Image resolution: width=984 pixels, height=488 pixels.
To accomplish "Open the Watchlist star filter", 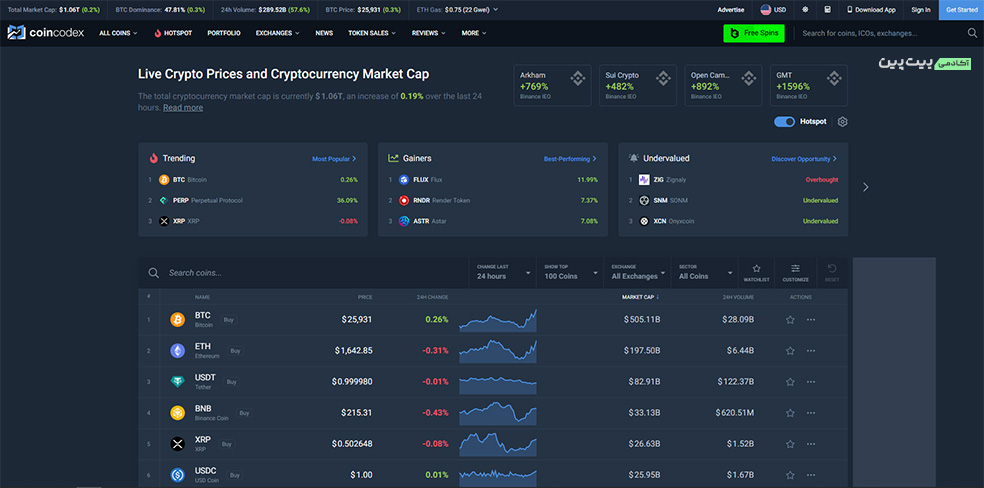I will (x=756, y=273).
